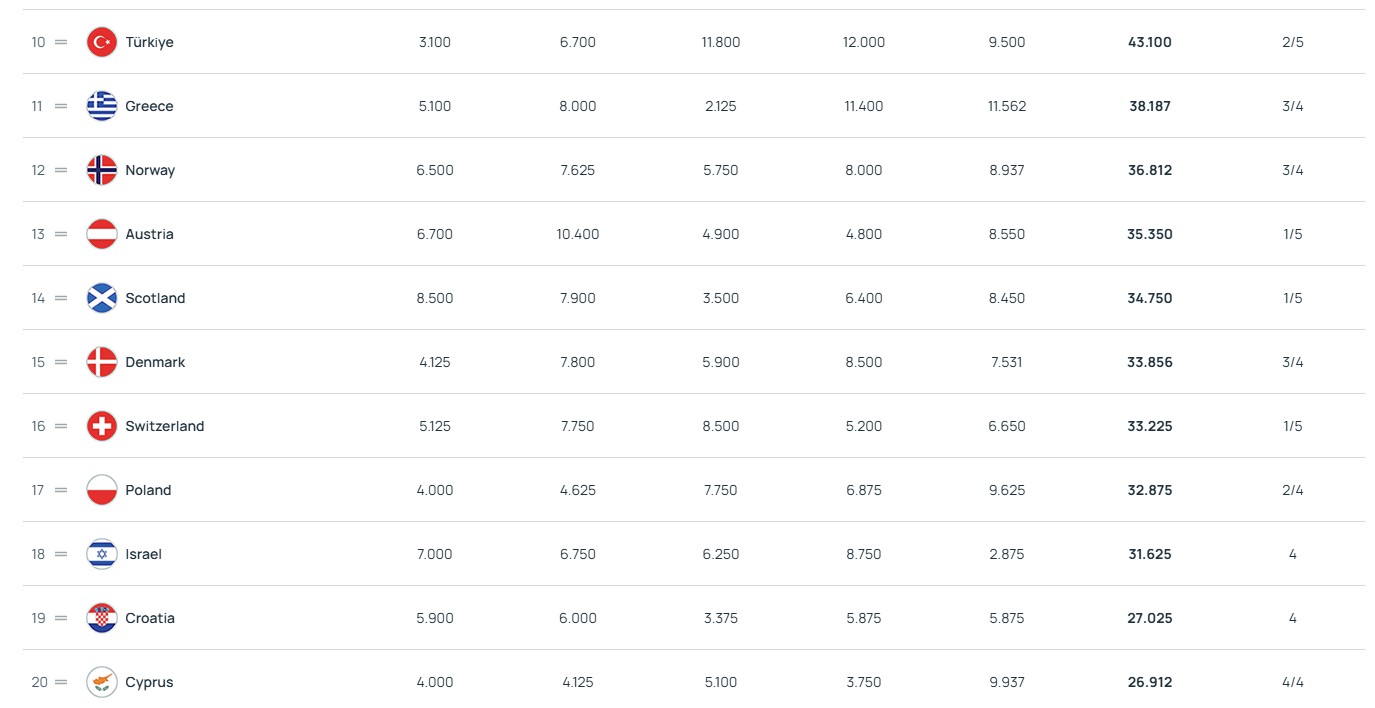
Task: Click the Croatia flag icon
Action: pyautogui.click(x=102, y=618)
